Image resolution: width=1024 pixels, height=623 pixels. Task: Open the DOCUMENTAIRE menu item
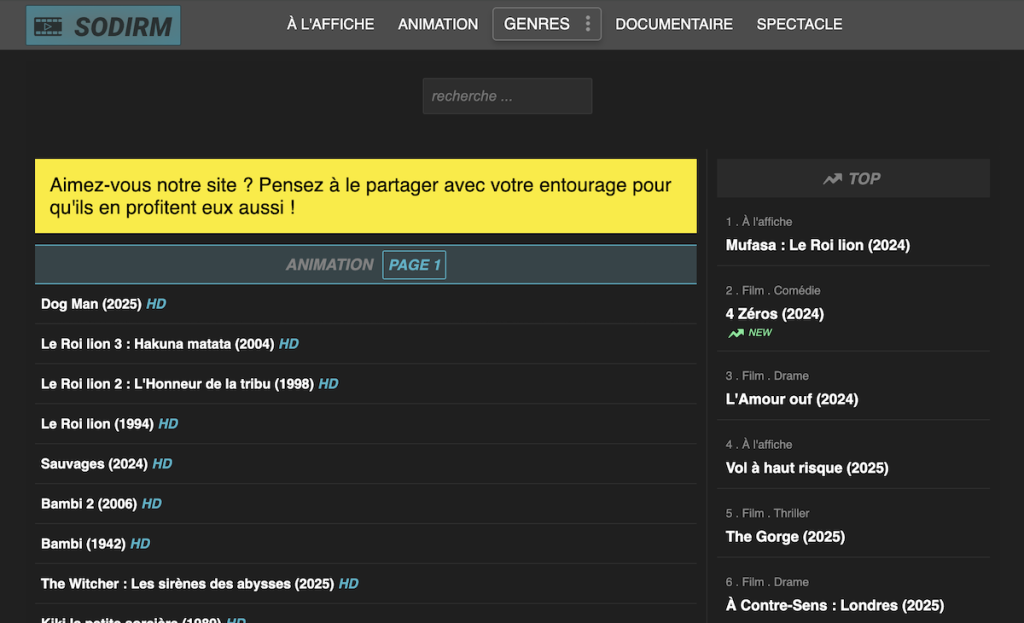(673, 24)
